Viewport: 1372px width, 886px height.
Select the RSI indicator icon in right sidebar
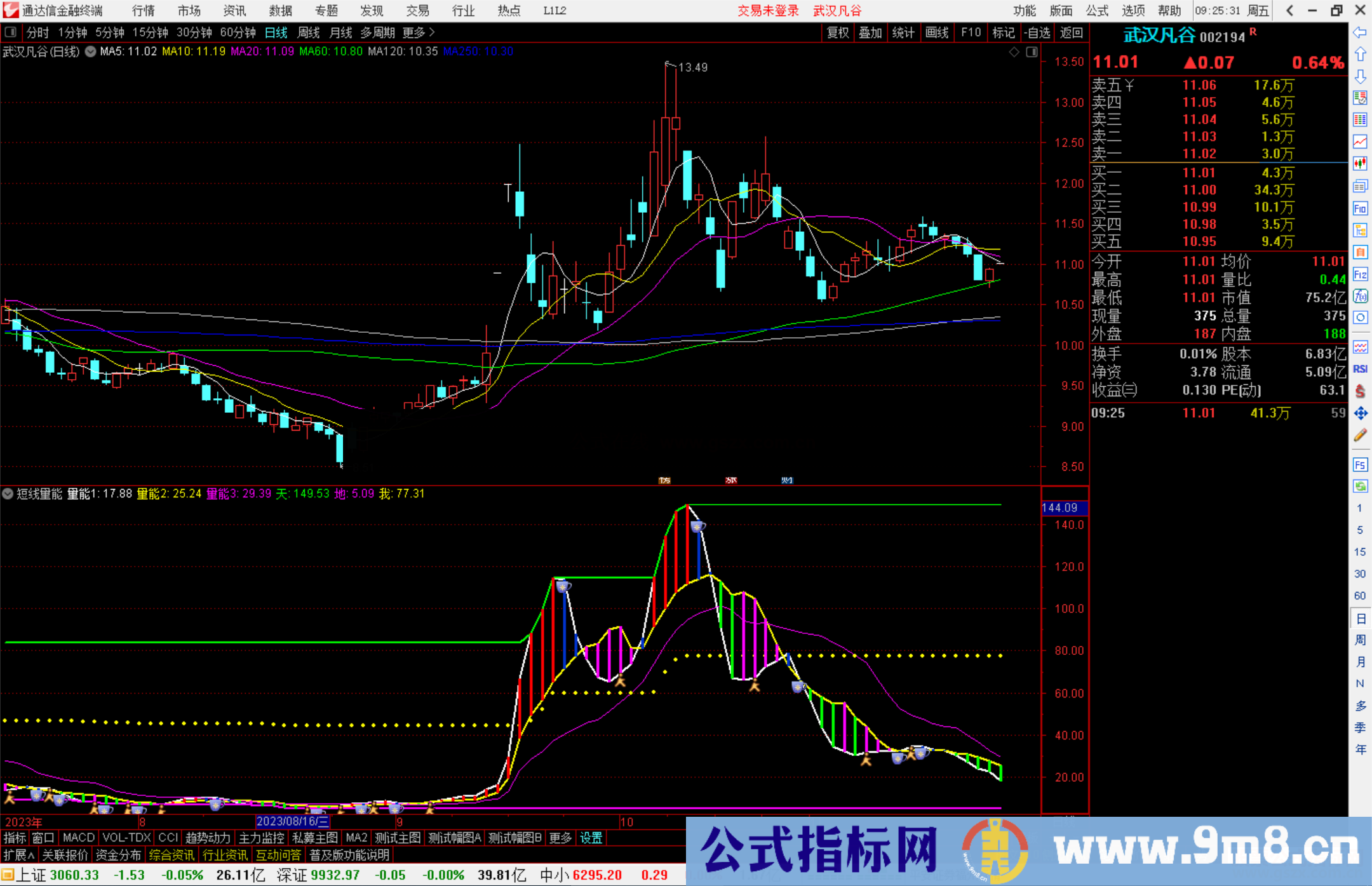[x=1361, y=368]
